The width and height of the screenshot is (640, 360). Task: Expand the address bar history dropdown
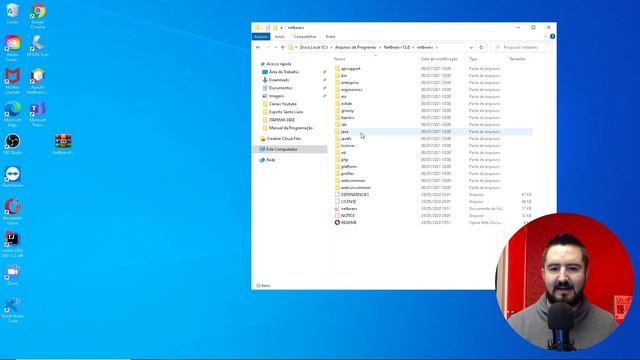pos(471,47)
